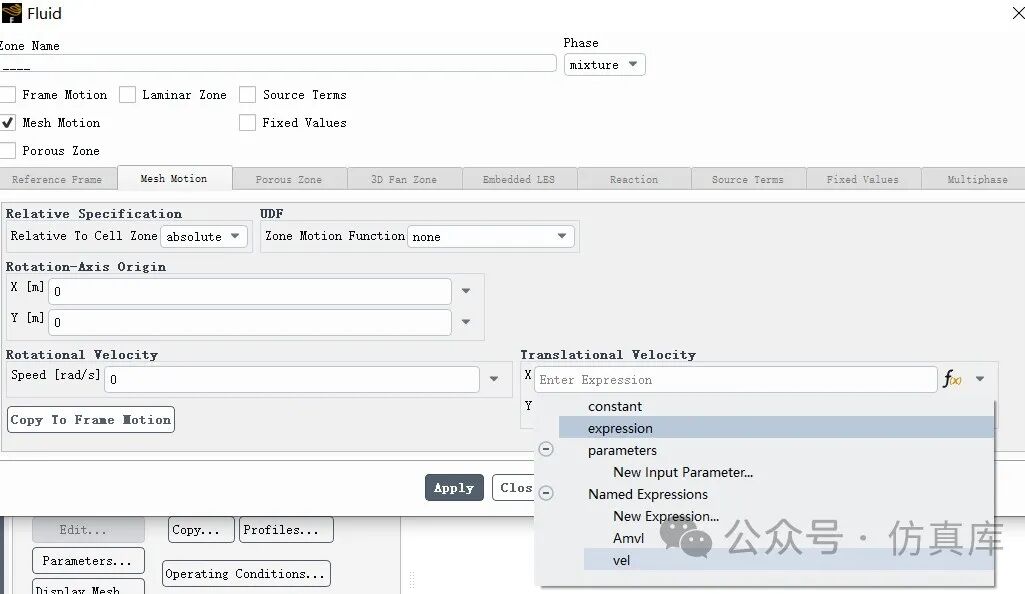Image resolution: width=1025 pixels, height=594 pixels.
Task: Open dropdown arrow beside Rotation-Axis Y field
Action: [466, 322]
